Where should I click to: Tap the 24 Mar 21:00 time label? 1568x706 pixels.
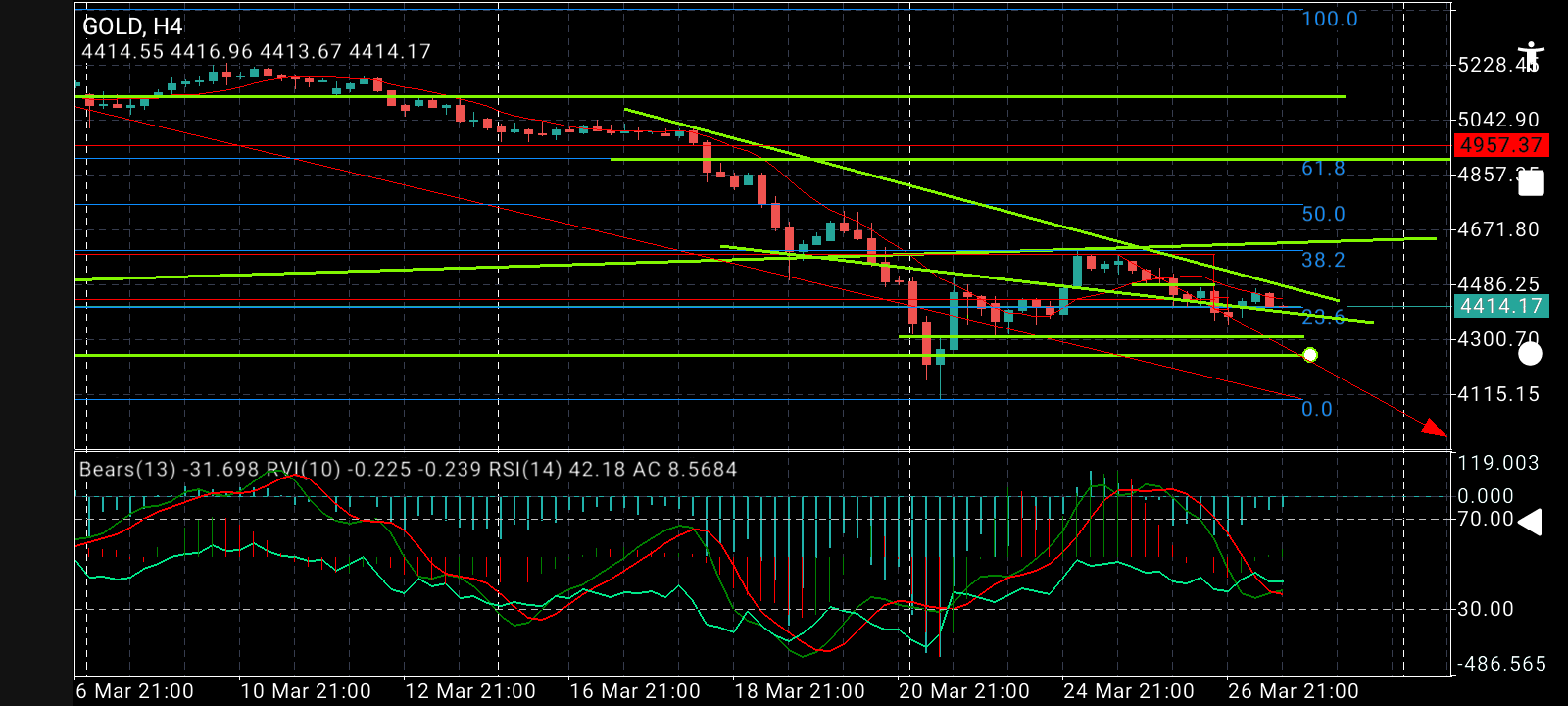(1129, 691)
